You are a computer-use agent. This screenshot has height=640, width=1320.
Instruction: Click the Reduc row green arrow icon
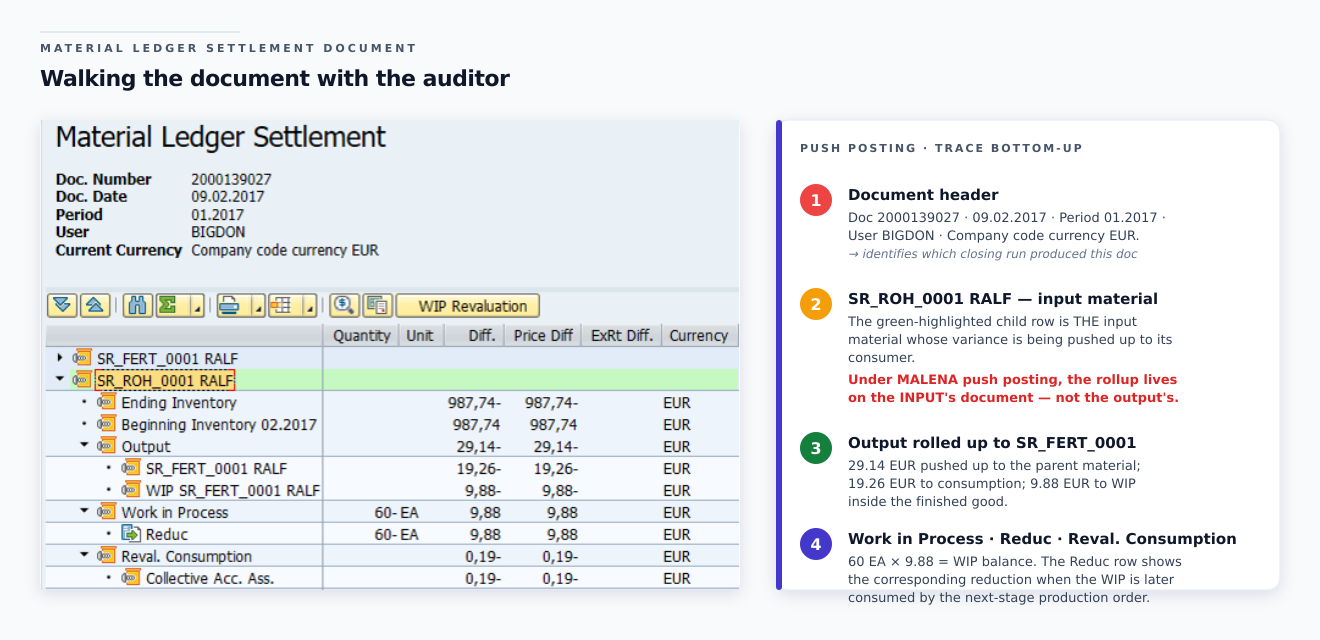[x=131, y=534]
